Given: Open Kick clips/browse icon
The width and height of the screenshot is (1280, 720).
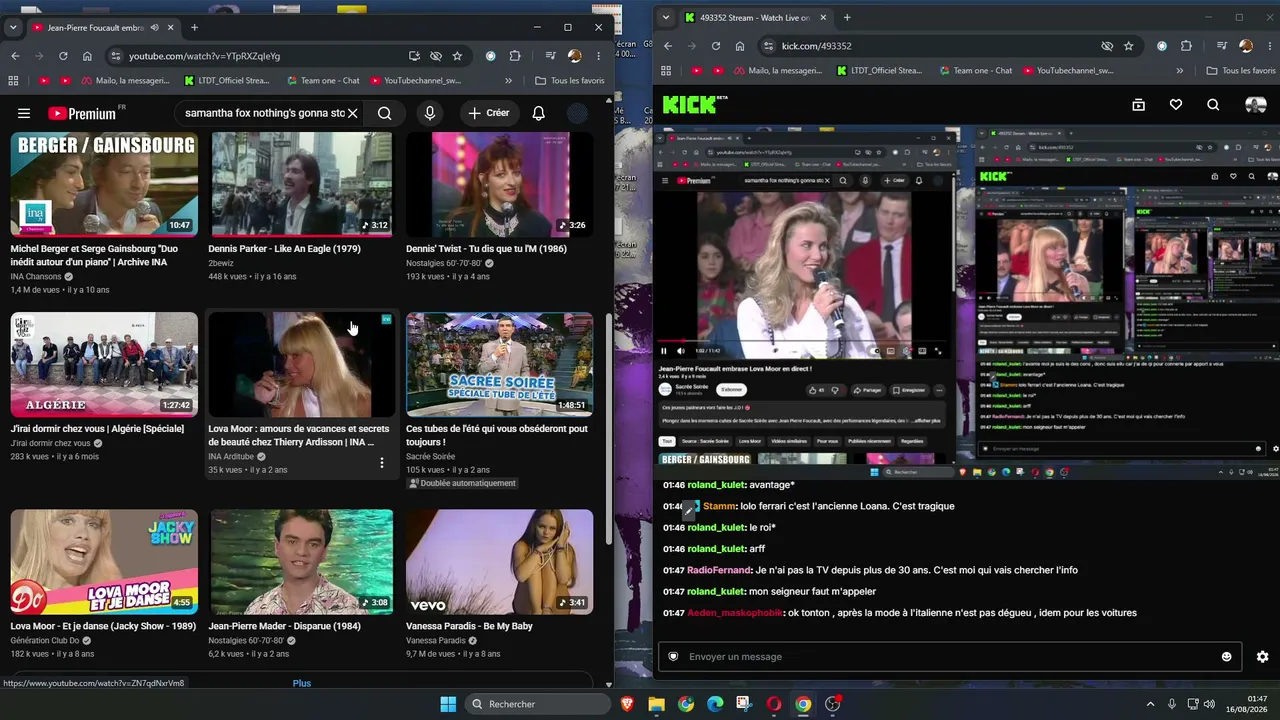Looking at the screenshot, I should point(1138,104).
